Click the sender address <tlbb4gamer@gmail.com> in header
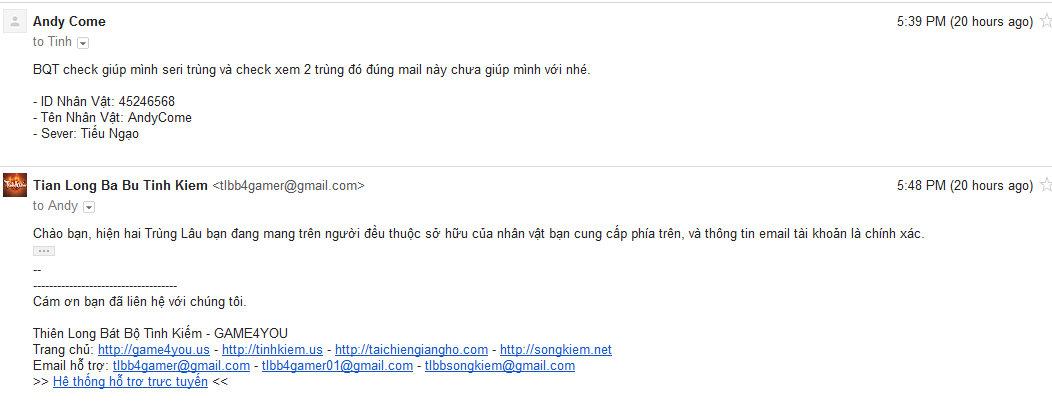This screenshot has height=409, width=1052. tap(288, 186)
